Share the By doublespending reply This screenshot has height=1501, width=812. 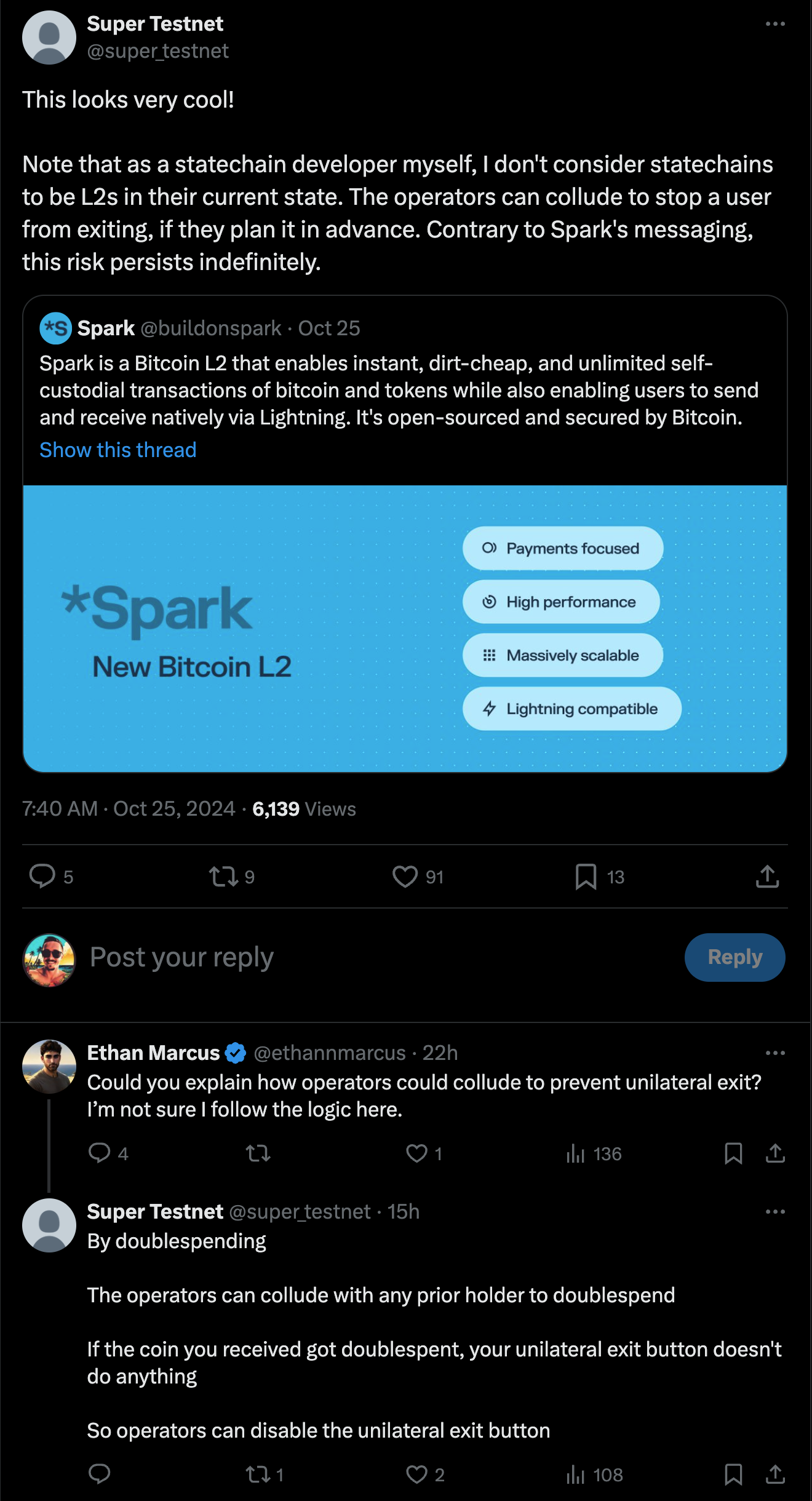coord(775,1475)
